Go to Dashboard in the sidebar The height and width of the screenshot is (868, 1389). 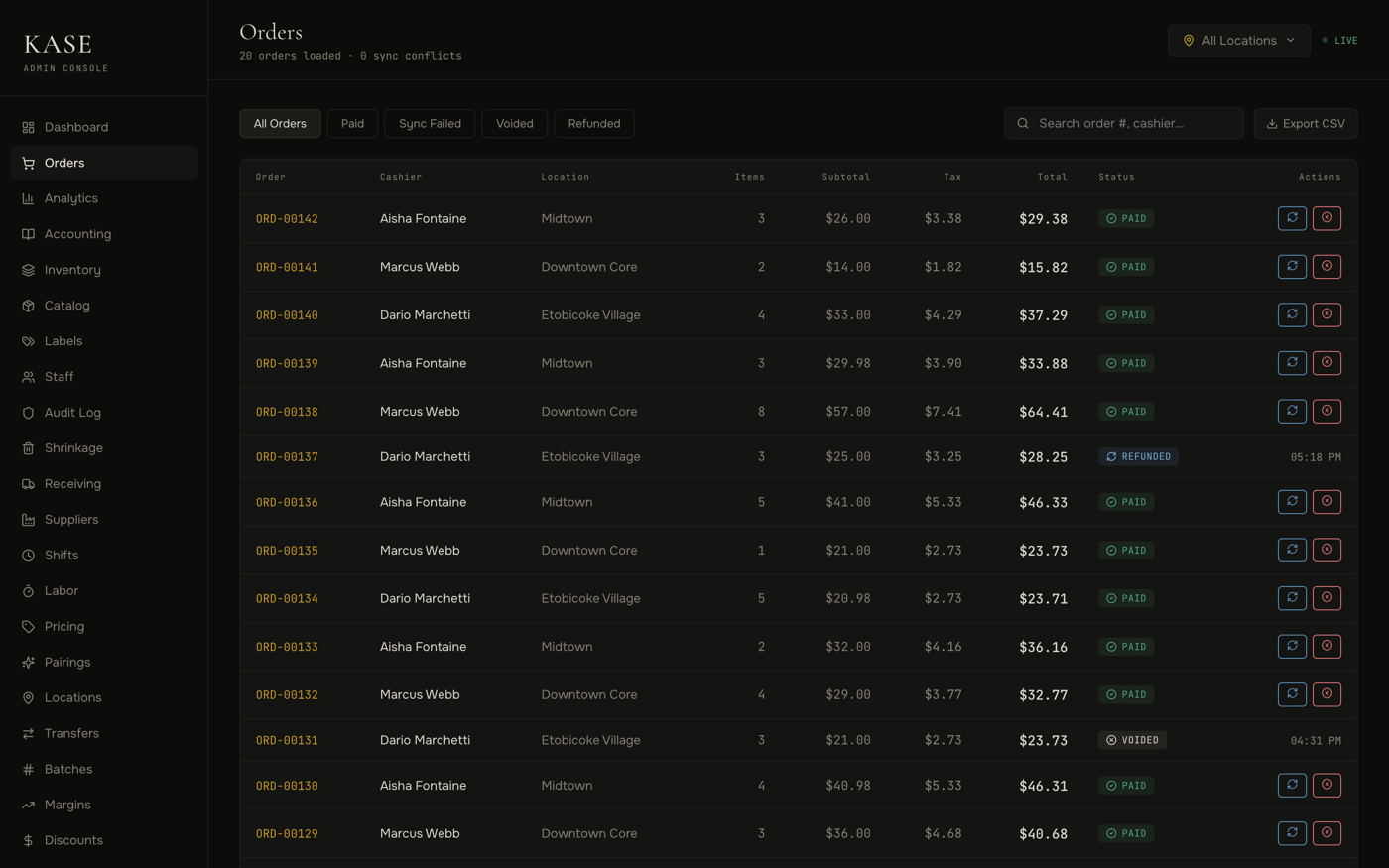(103, 127)
